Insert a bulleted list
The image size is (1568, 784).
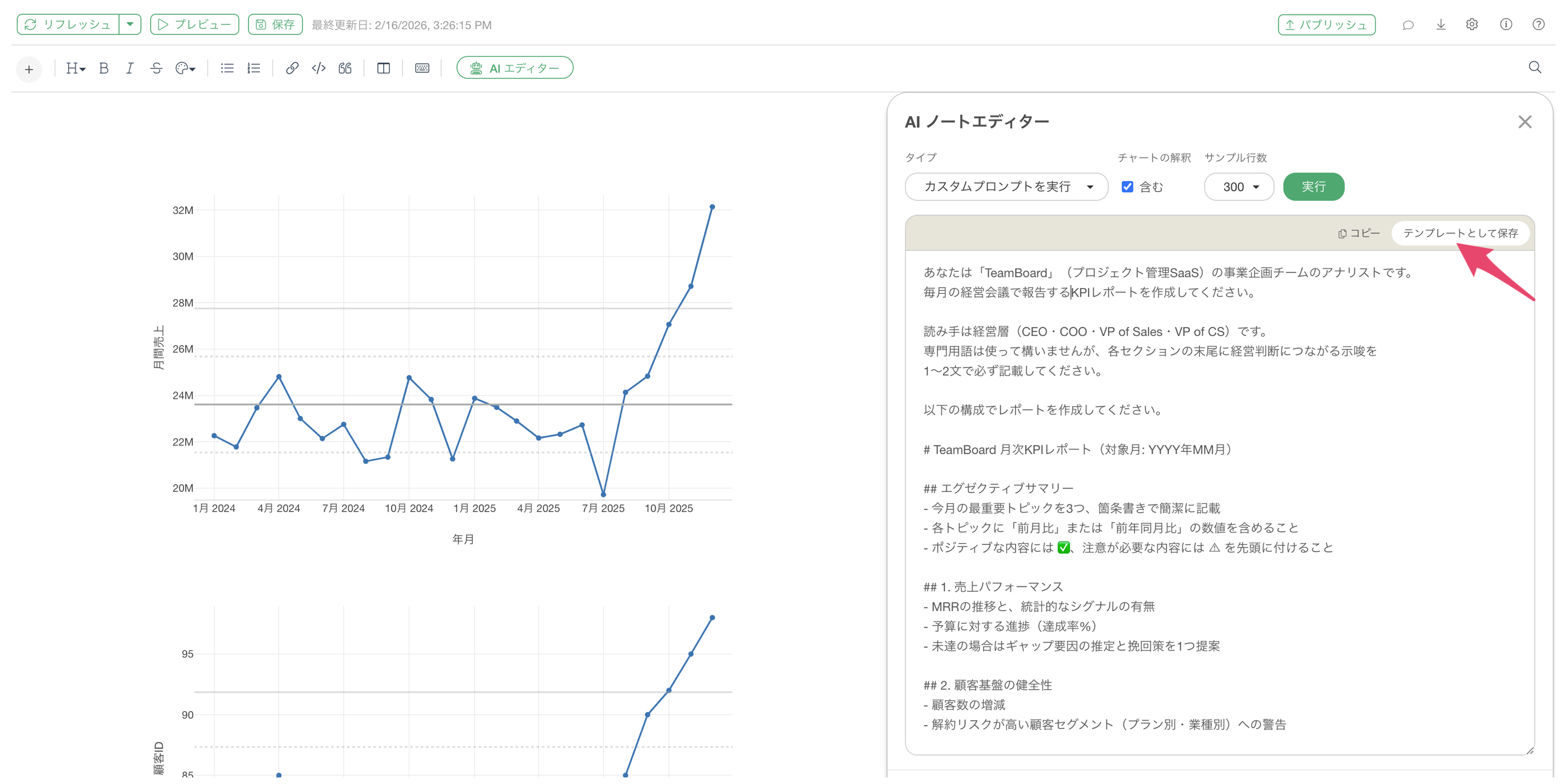[227, 68]
